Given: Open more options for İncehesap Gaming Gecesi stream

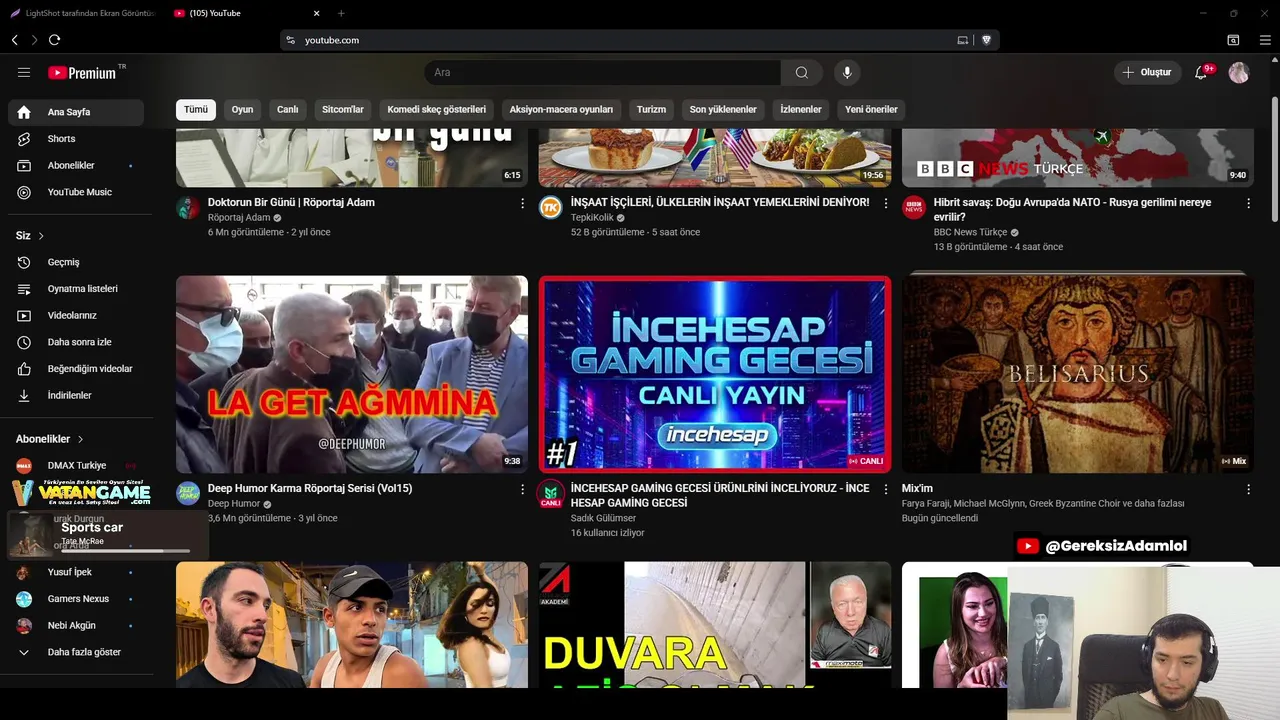Looking at the screenshot, I should click(885, 489).
